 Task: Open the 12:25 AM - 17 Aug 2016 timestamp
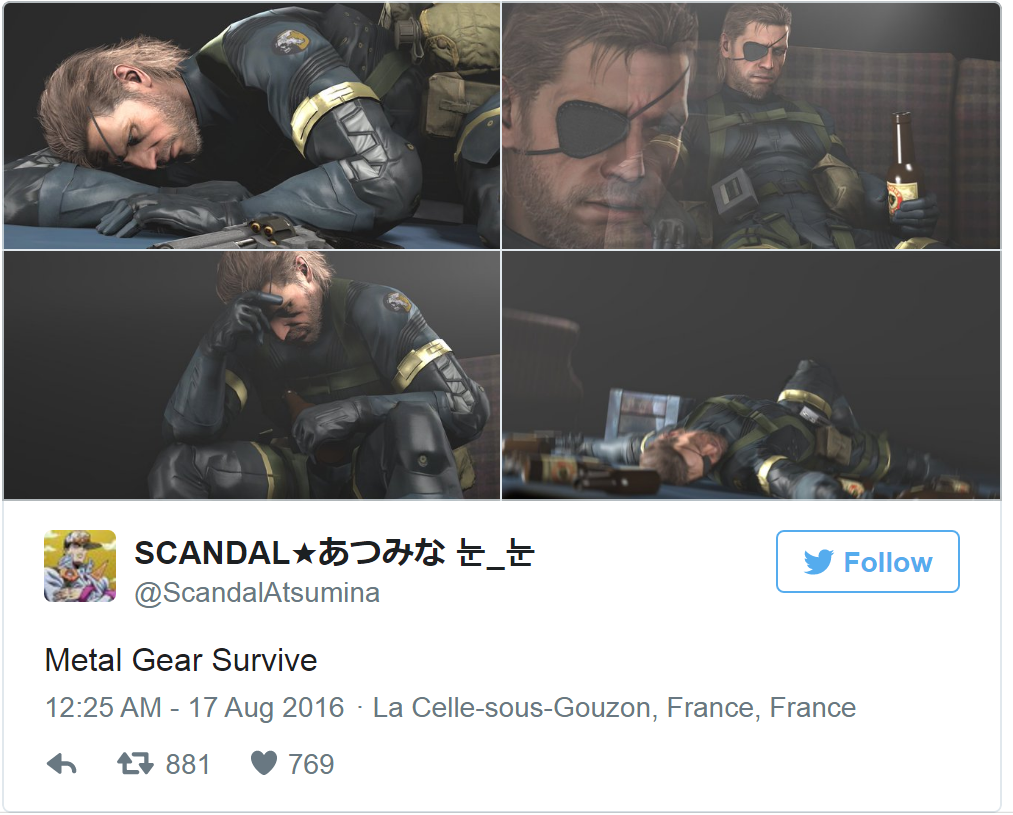194,708
